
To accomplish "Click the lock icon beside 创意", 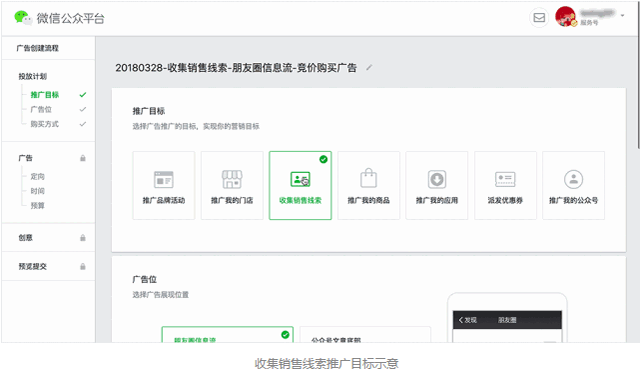I will [83, 237].
